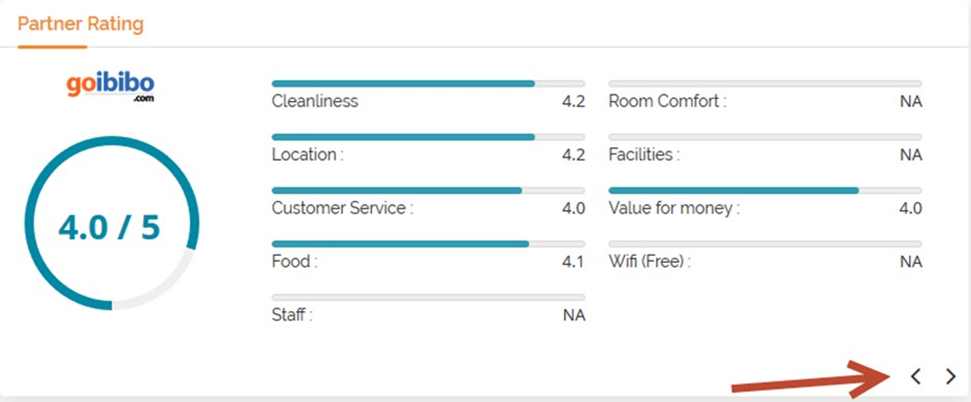The height and width of the screenshot is (402, 971).
Task: Click the previous arrow chevron
Action: pos(916,376)
